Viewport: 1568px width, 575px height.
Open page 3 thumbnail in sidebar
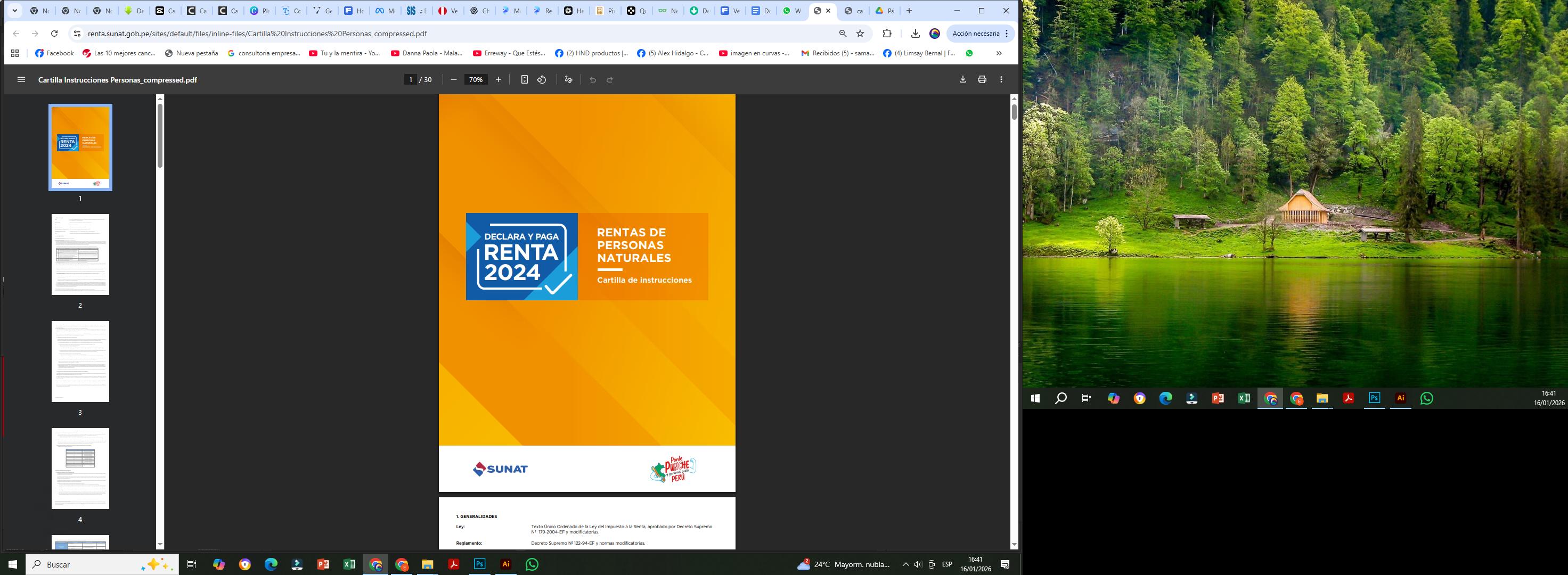tap(80, 362)
